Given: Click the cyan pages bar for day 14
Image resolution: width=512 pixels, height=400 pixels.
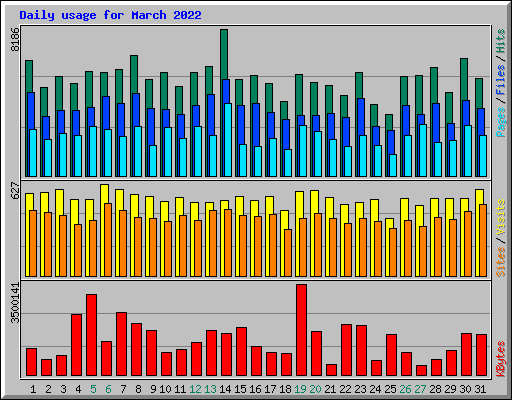Looking at the screenshot, I should [228, 140].
